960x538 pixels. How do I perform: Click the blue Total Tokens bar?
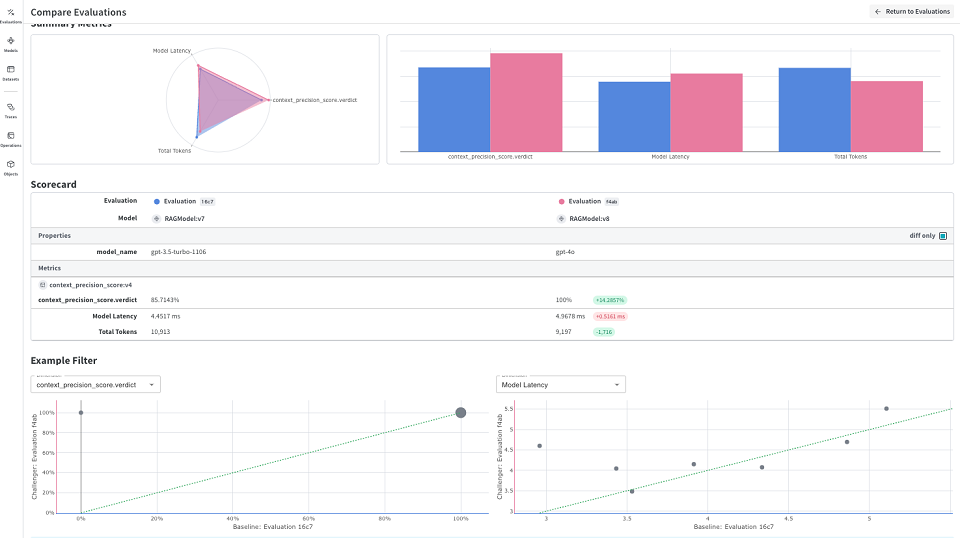(814, 109)
